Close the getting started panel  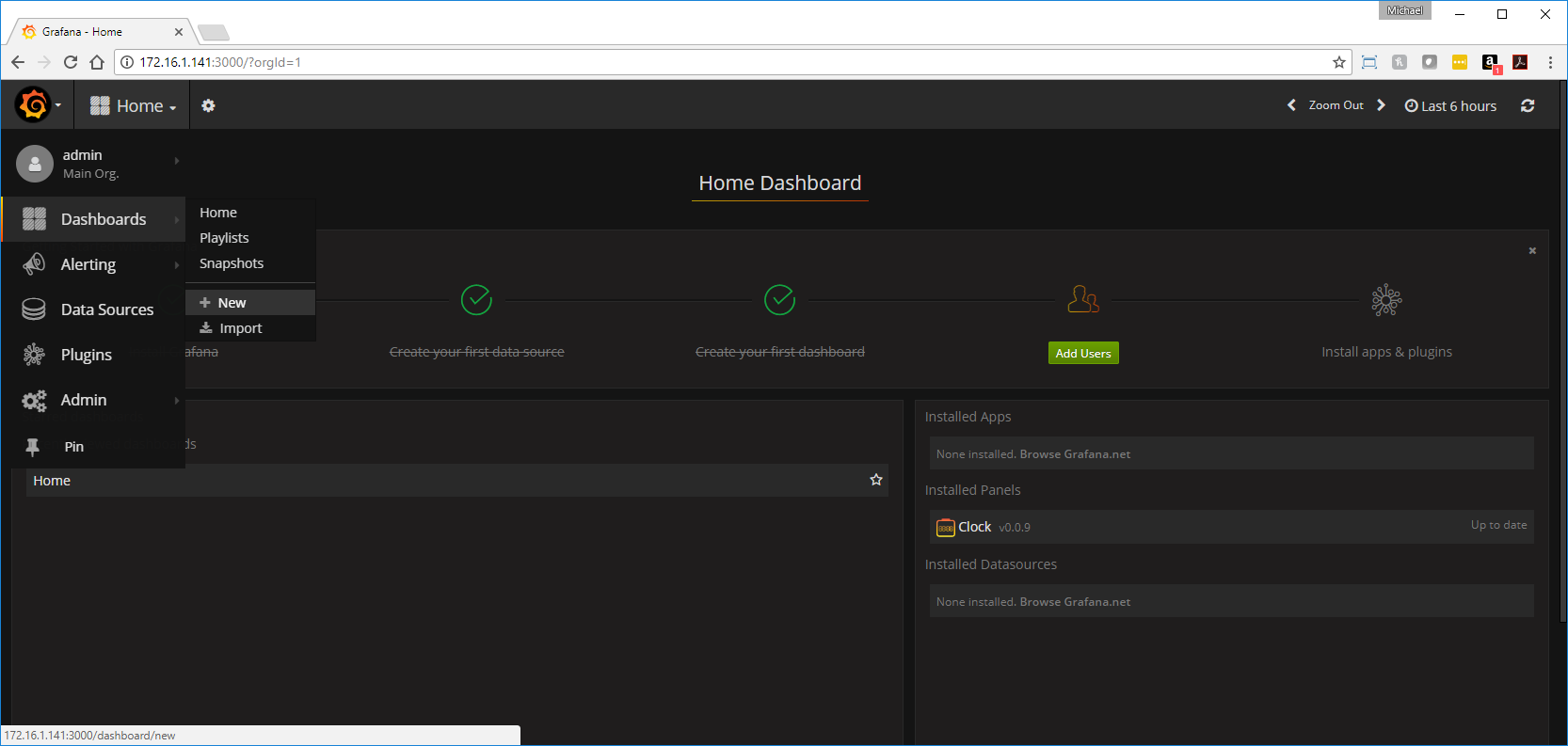(1532, 250)
